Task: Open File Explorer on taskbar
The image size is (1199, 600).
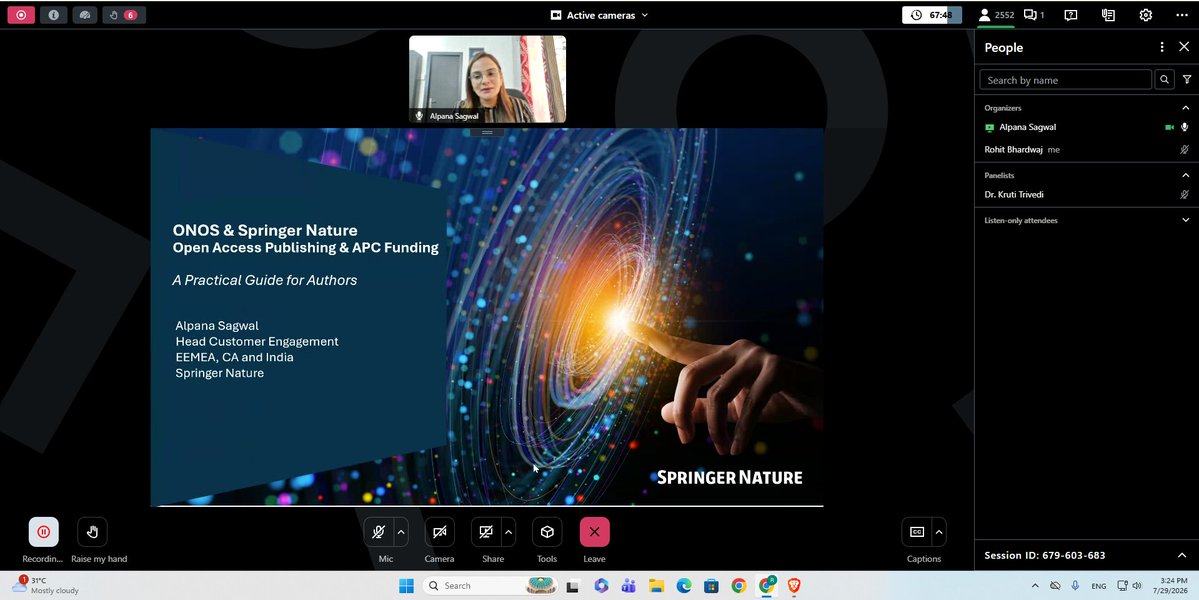Action: (656, 586)
